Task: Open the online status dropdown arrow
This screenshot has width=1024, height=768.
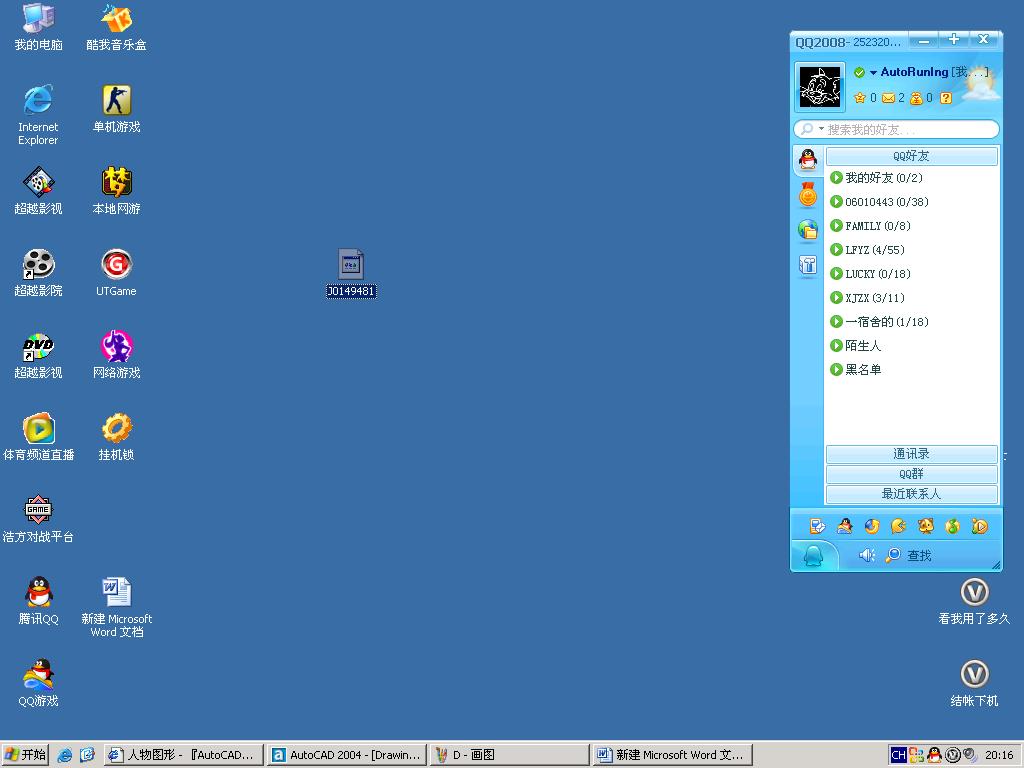Action: [873, 73]
